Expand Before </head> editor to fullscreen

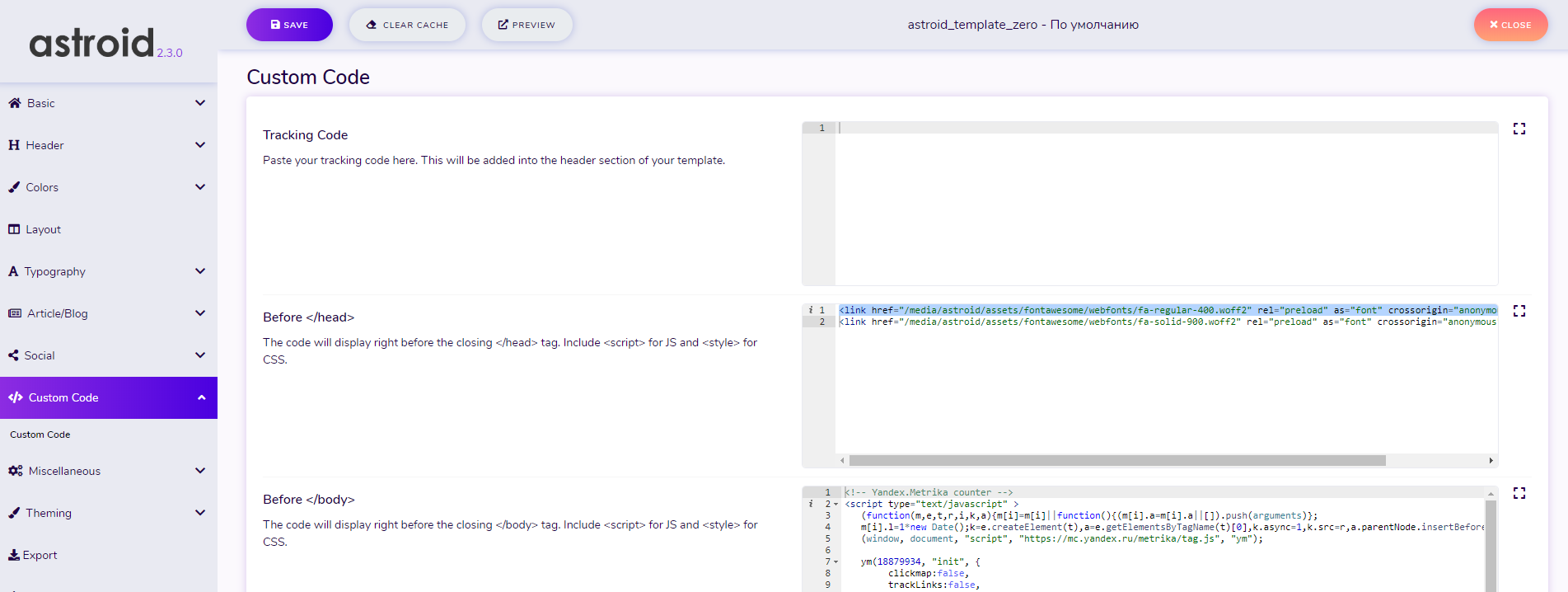point(1519,311)
